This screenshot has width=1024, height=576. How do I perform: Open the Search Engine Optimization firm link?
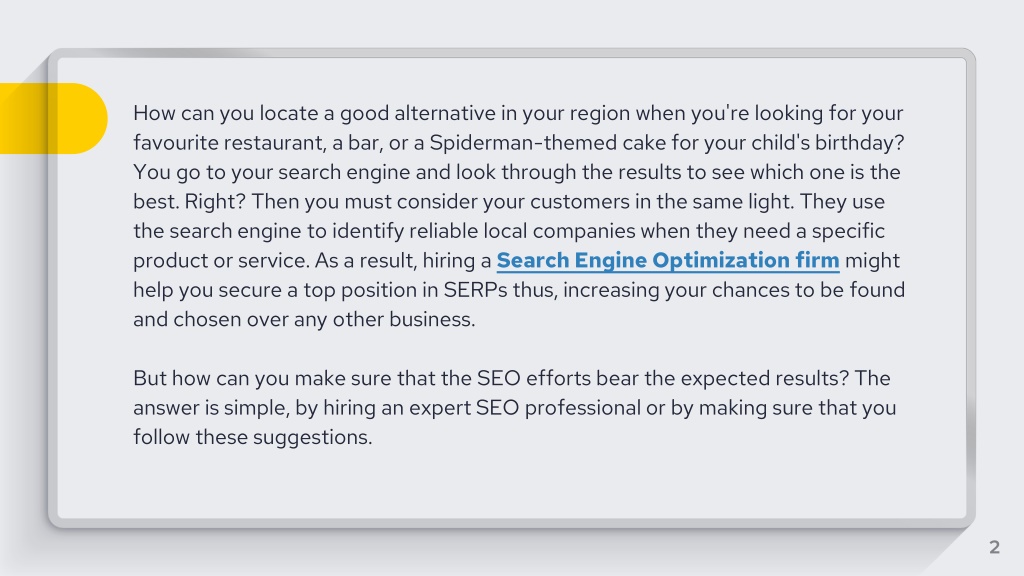click(x=667, y=261)
